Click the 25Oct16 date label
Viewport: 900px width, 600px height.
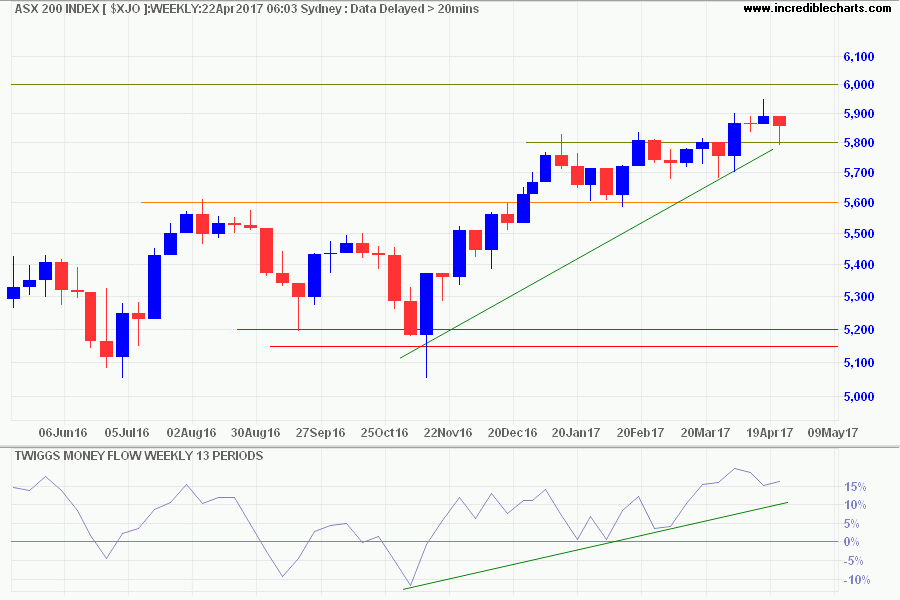click(x=384, y=432)
